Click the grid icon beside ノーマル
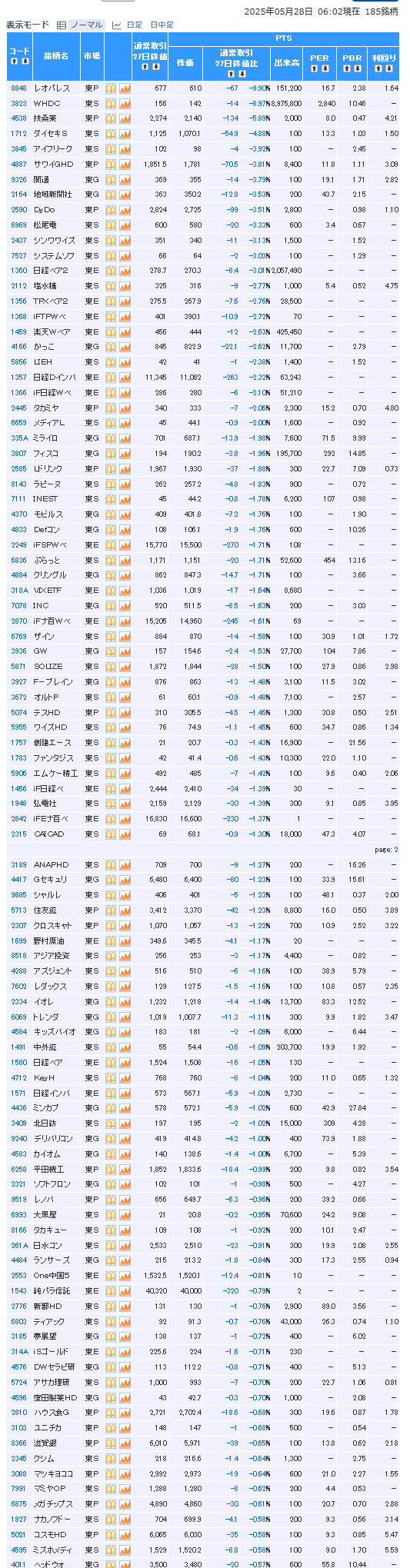Image resolution: width=410 pixels, height=1568 pixels. 62,25
